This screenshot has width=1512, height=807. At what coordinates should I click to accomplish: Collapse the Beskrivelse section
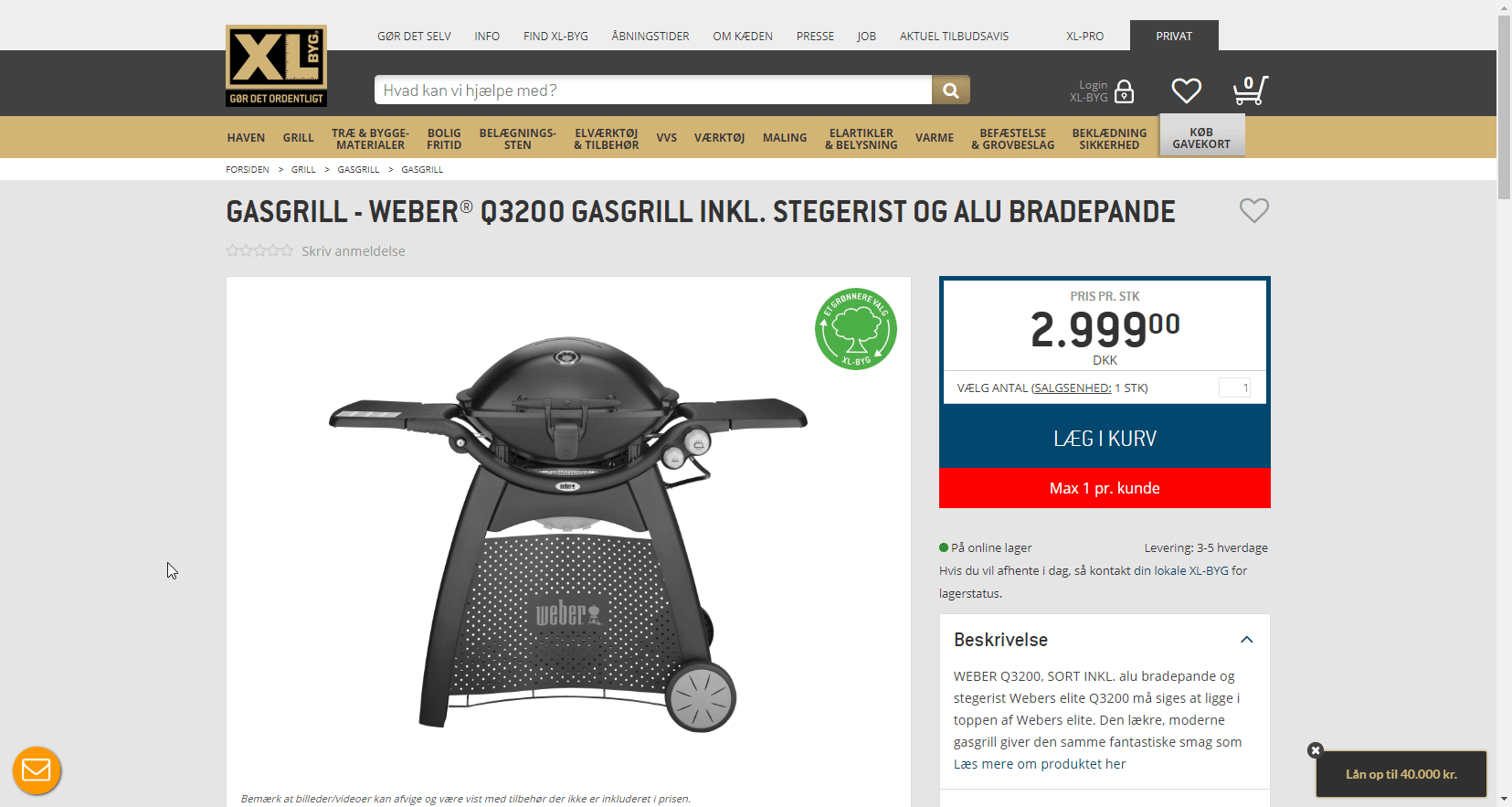1246,640
